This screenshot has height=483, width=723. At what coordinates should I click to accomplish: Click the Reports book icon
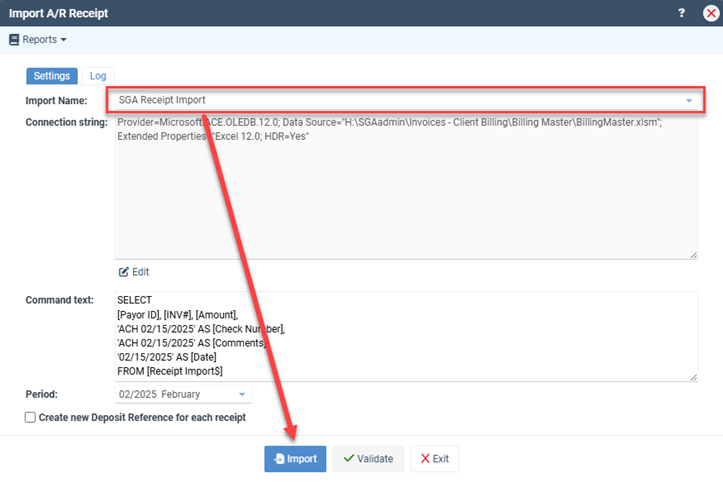click(x=14, y=40)
